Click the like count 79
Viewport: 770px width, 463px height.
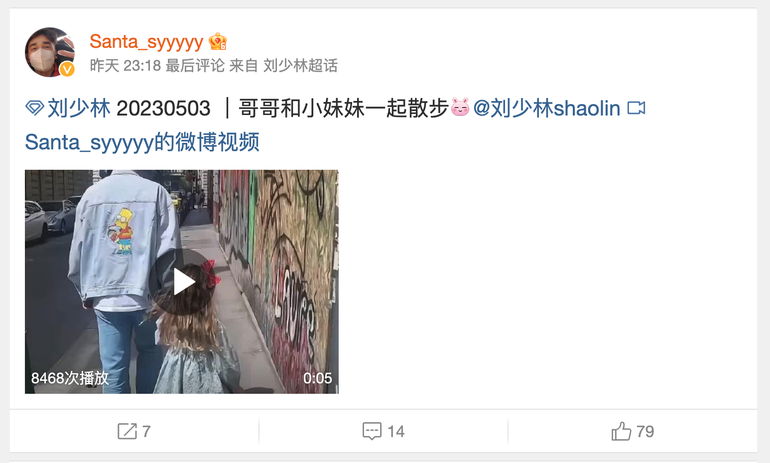click(645, 432)
